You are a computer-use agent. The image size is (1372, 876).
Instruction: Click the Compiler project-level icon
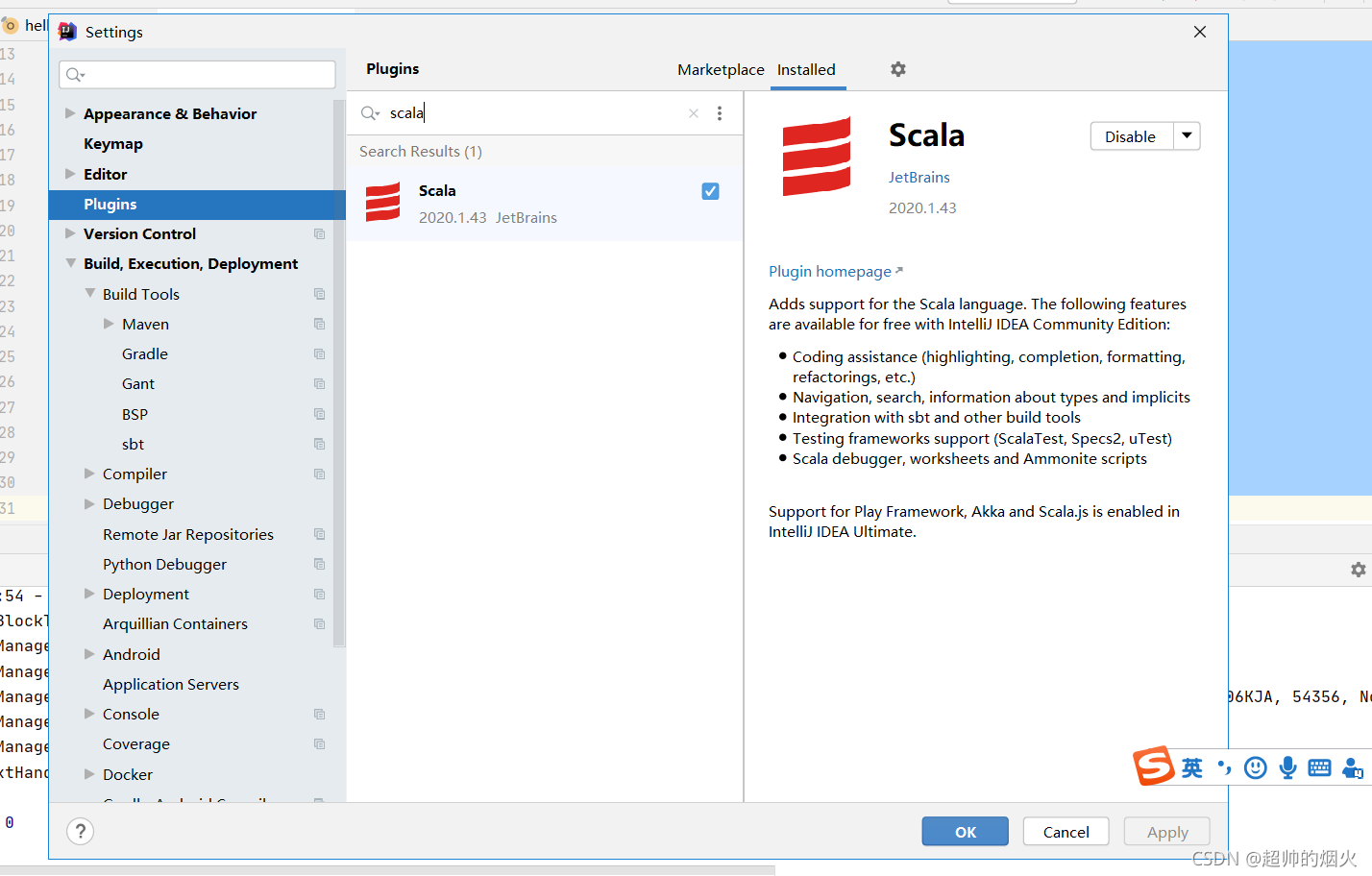(x=319, y=474)
